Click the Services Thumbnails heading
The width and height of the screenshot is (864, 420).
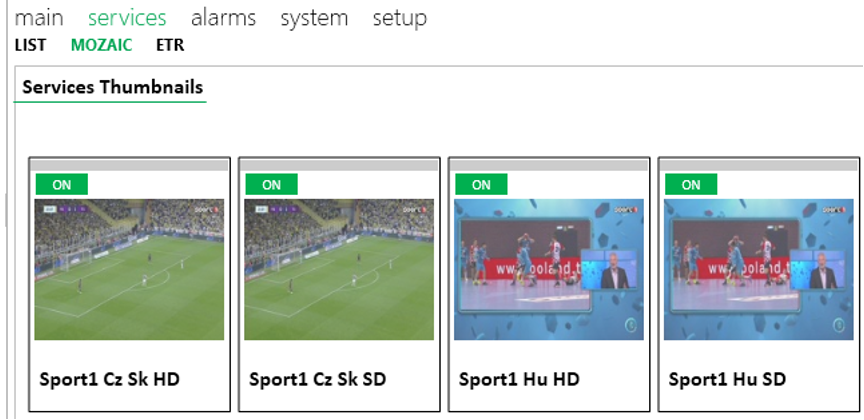pos(112,87)
